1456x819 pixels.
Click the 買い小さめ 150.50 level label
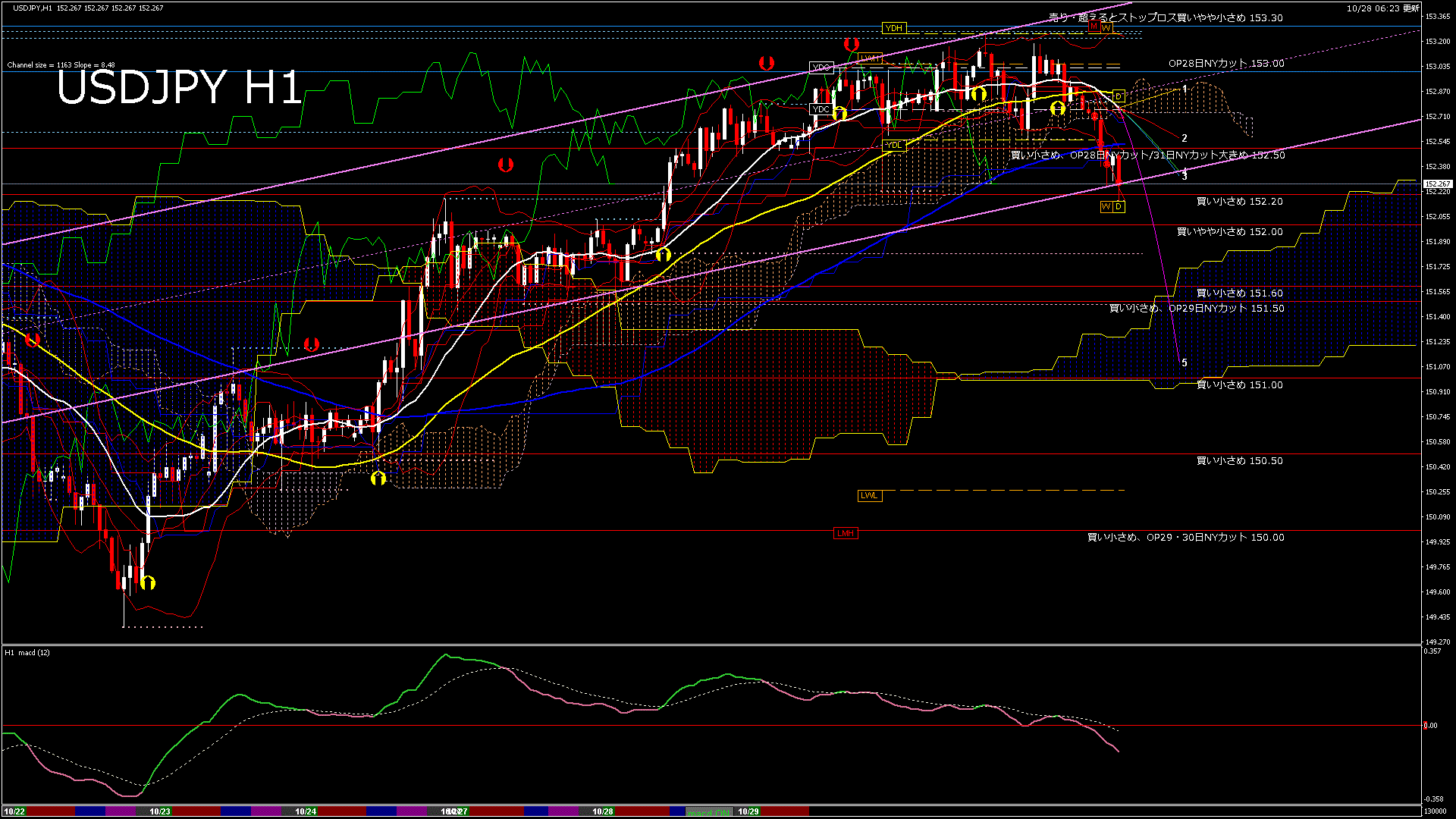point(1239,461)
